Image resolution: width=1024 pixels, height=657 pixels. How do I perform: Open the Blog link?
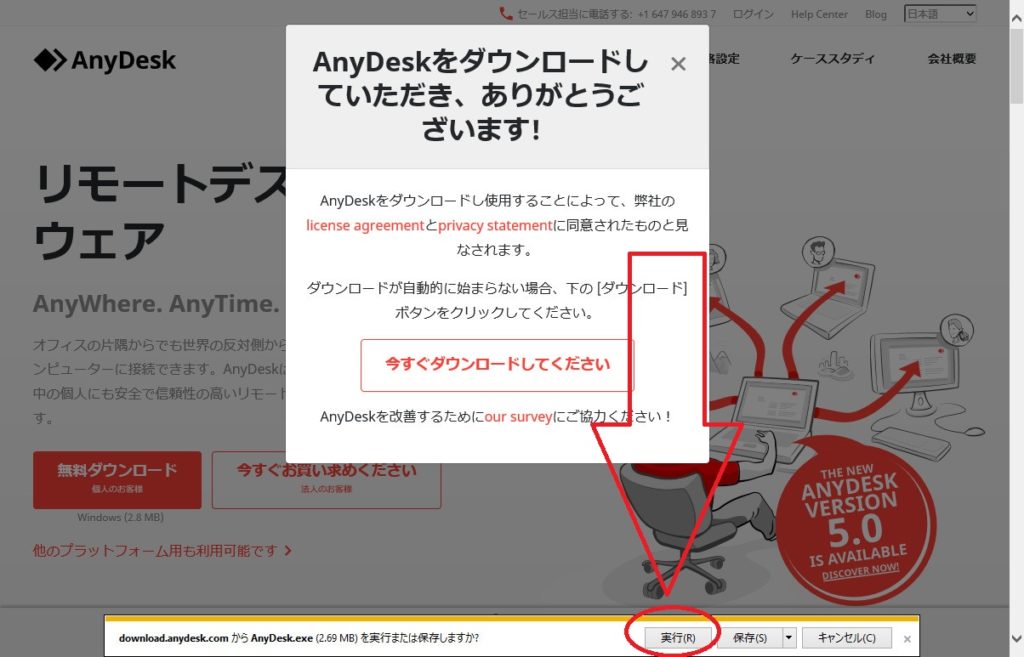[876, 14]
